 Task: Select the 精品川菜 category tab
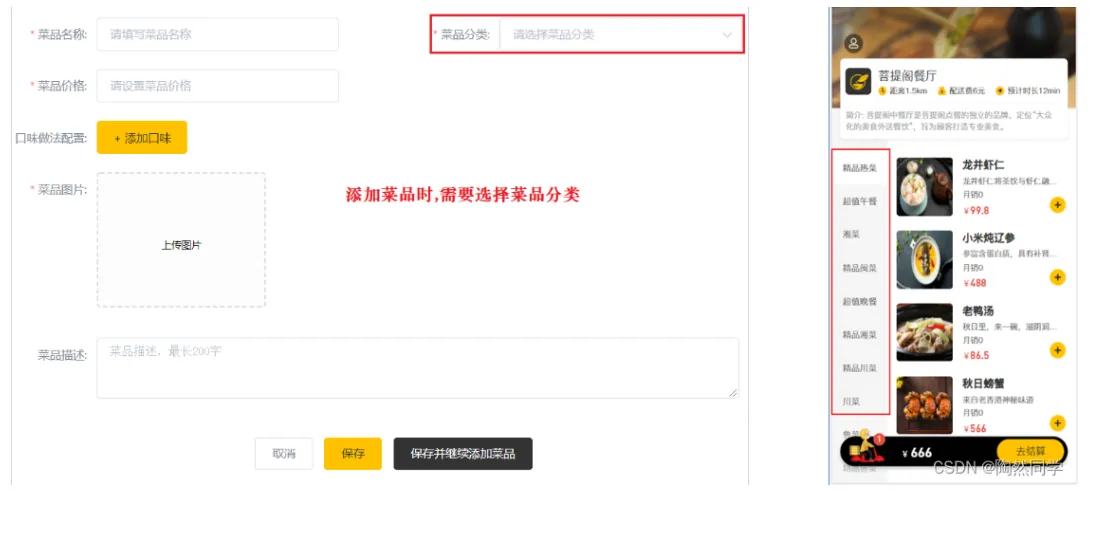point(860,368)
